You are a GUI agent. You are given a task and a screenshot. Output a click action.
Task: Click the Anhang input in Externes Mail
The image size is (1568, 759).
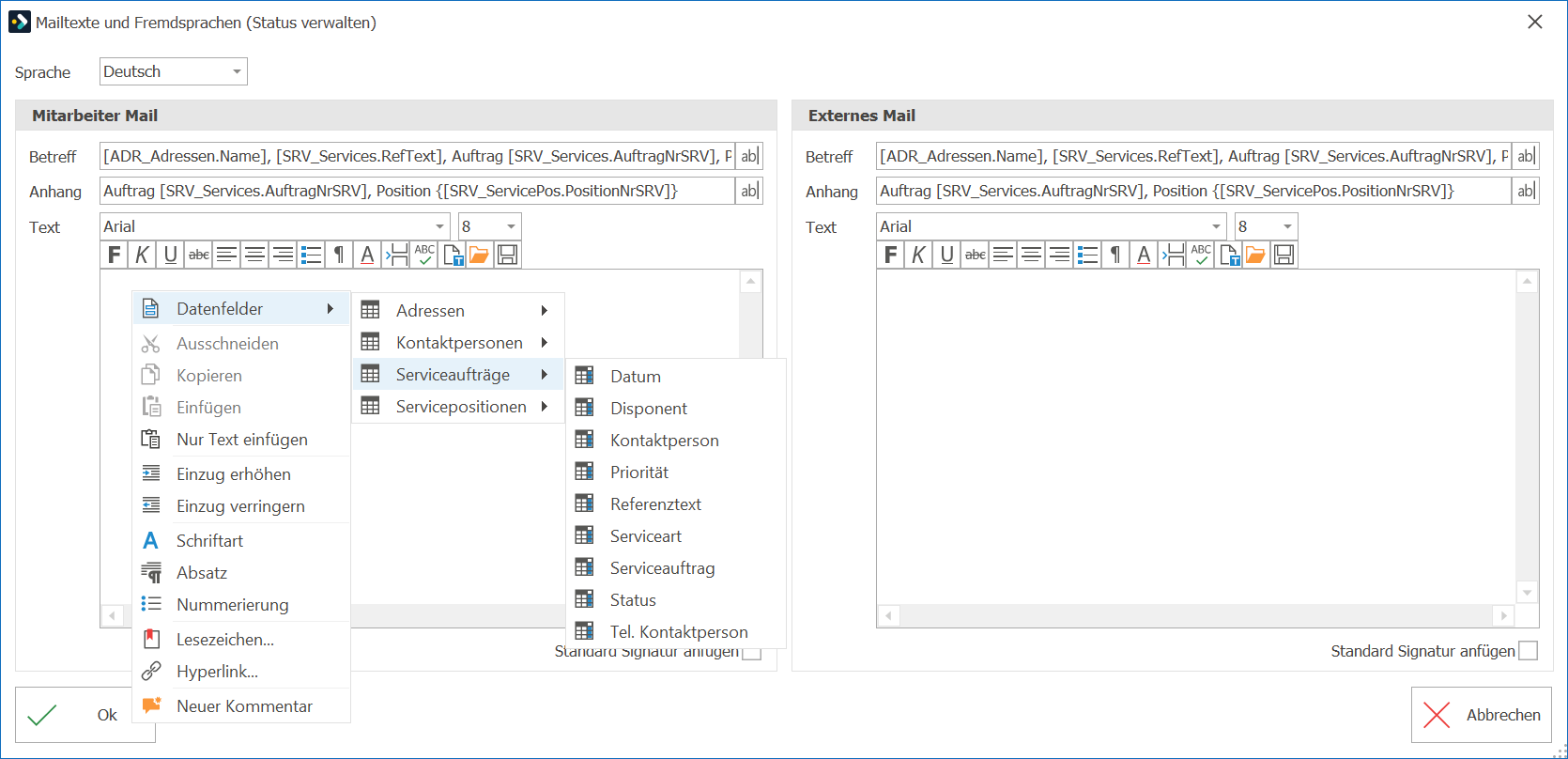[1193, 191]
